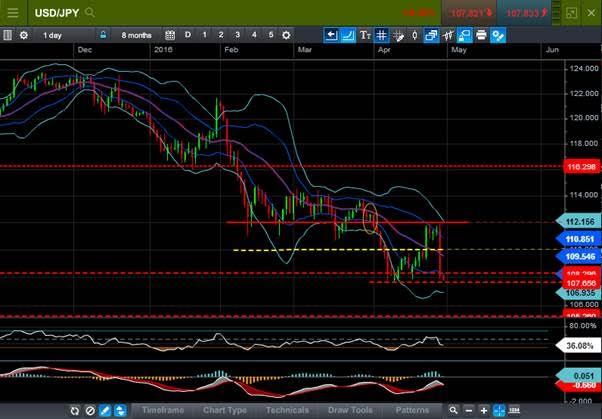
Task: Select chart preset 4
Action: tap(254, 35)
